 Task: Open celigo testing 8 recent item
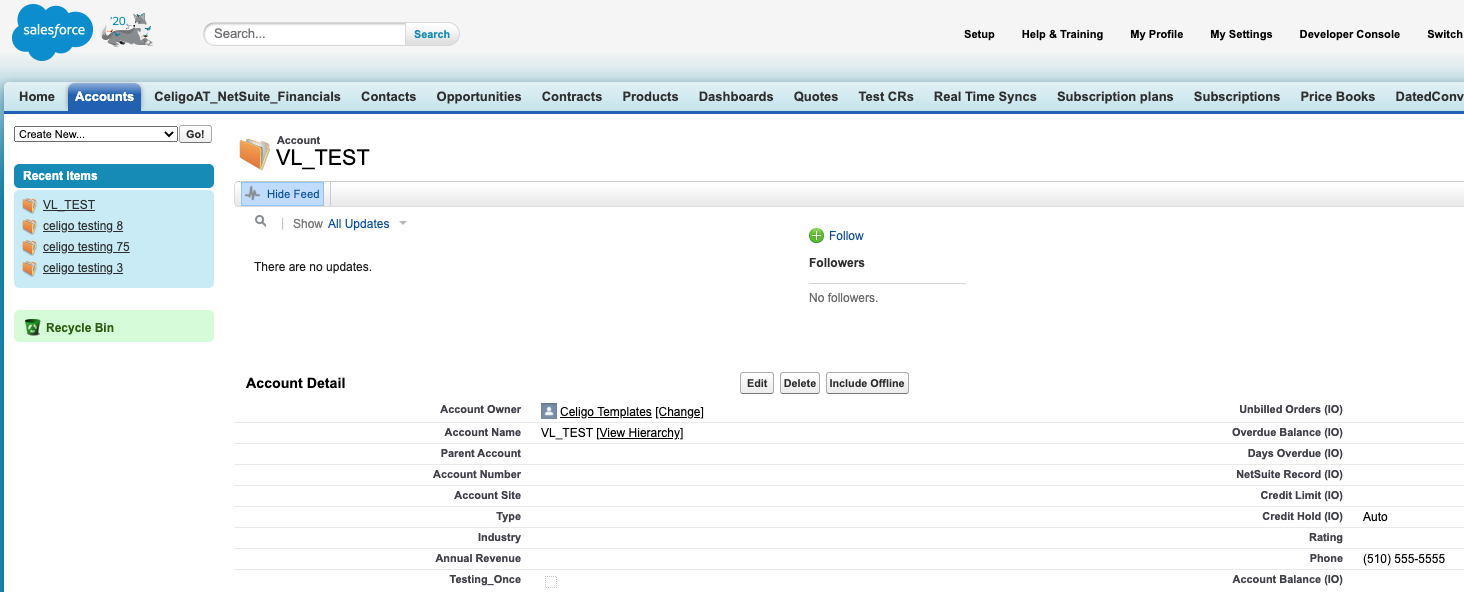[83, 226]
